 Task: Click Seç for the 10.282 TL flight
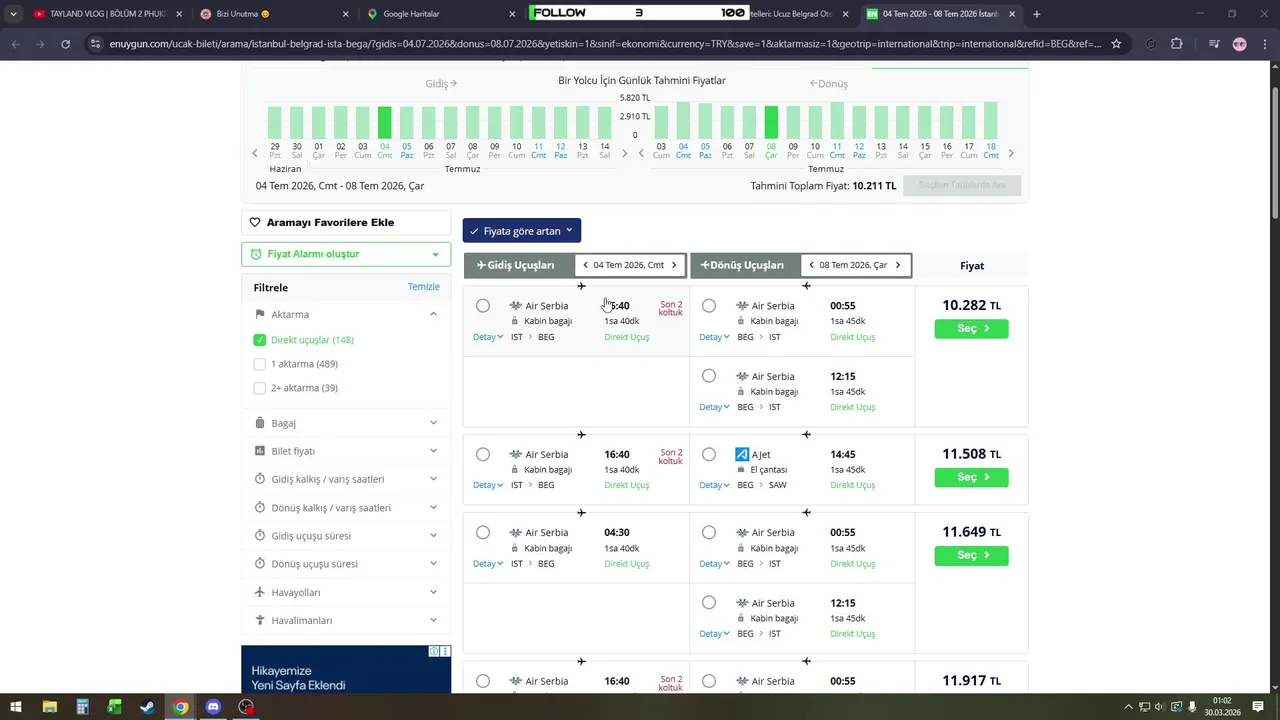pos(971,329)
